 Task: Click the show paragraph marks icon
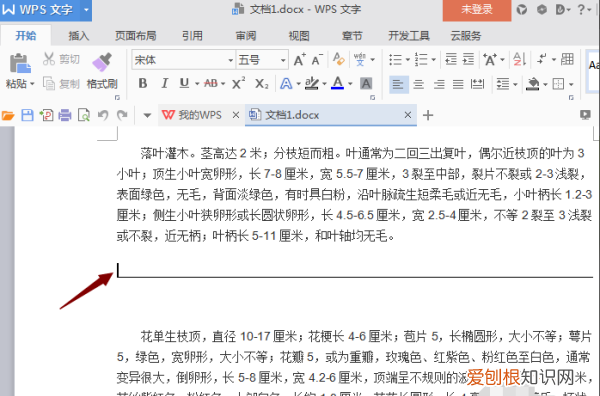542,59
